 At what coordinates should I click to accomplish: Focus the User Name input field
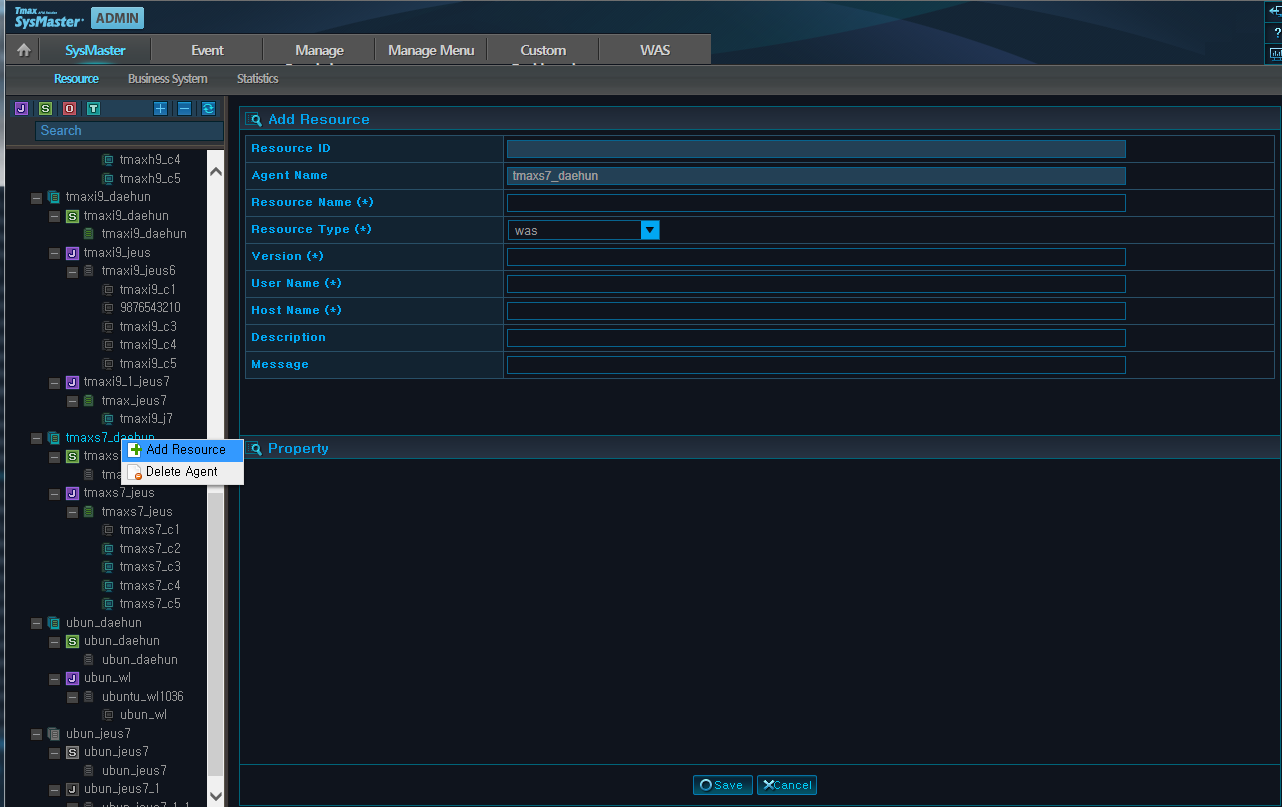(x=816, y=284)
